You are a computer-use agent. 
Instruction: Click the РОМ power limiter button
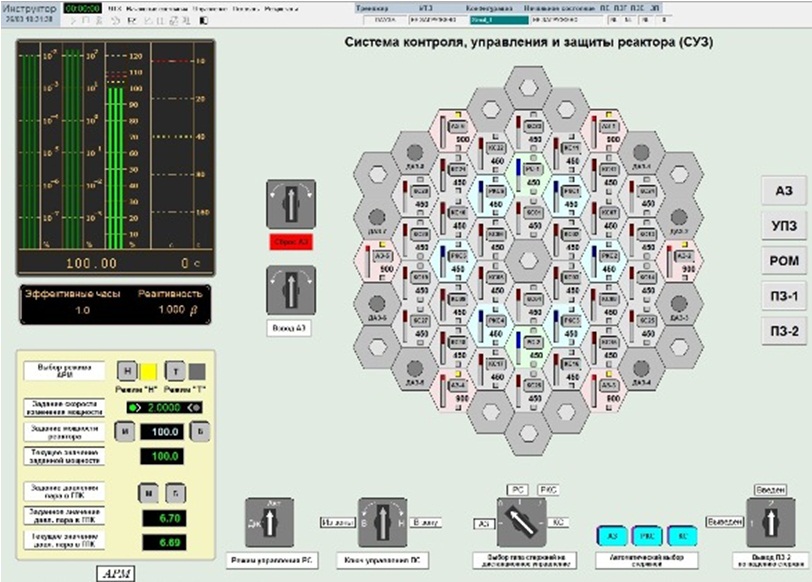784,260
